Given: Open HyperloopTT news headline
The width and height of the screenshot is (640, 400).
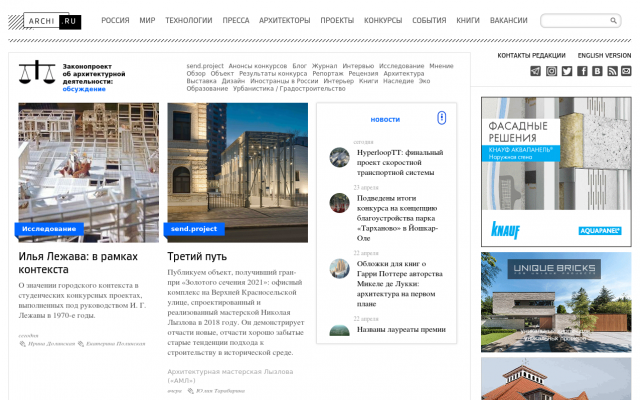Looking at the screenshot, I should pos(400,162).
